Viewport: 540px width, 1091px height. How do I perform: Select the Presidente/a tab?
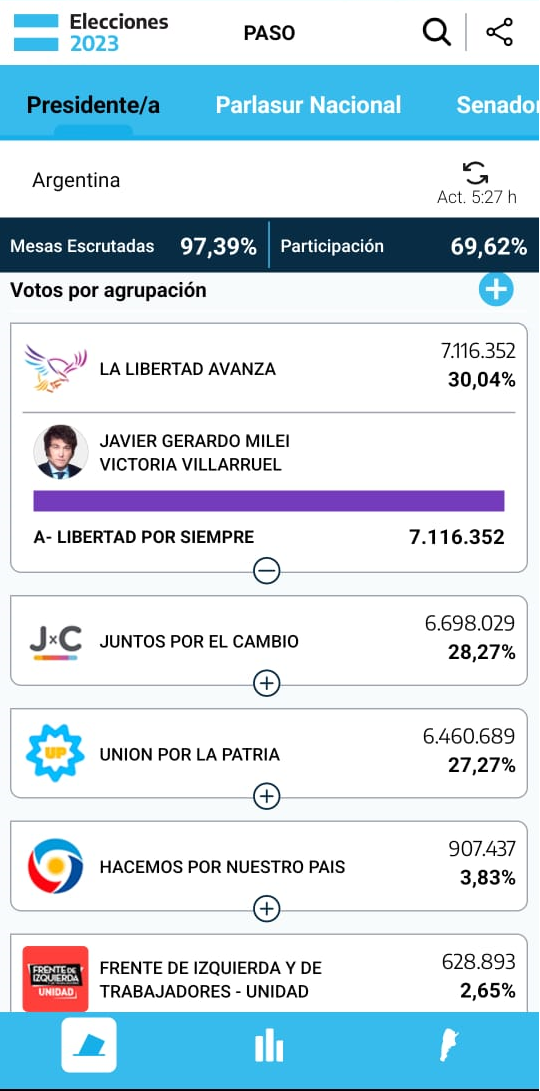click(x=93, y=105)
